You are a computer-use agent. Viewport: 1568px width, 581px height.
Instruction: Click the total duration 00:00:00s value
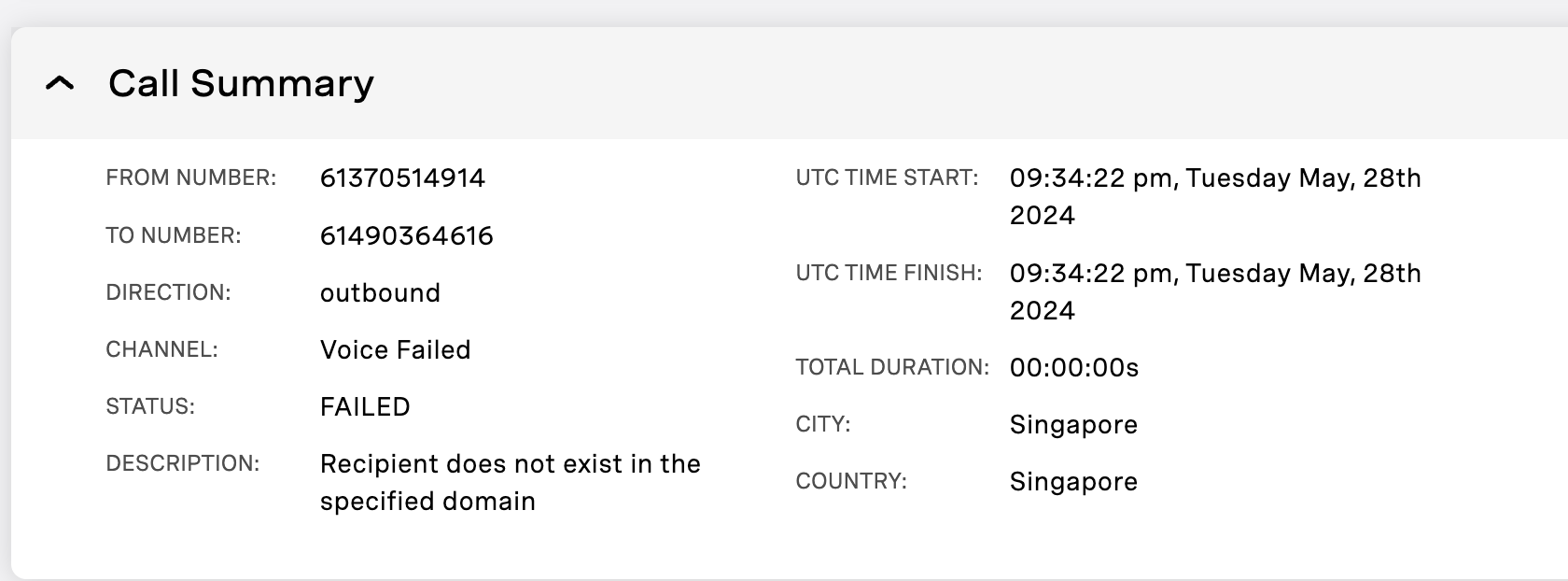coord(1074,368)
